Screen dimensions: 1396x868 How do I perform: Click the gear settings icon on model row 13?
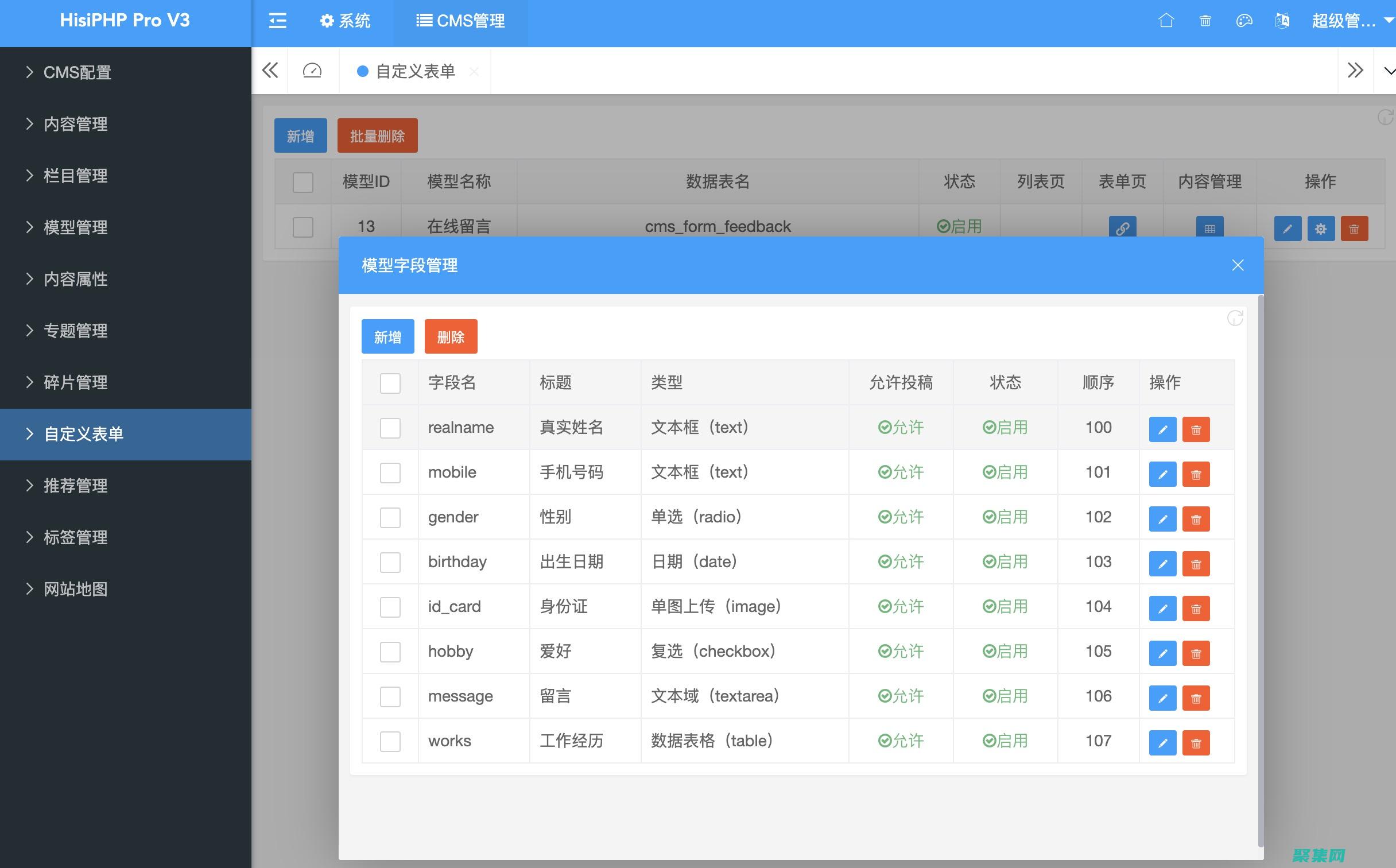1321,228
